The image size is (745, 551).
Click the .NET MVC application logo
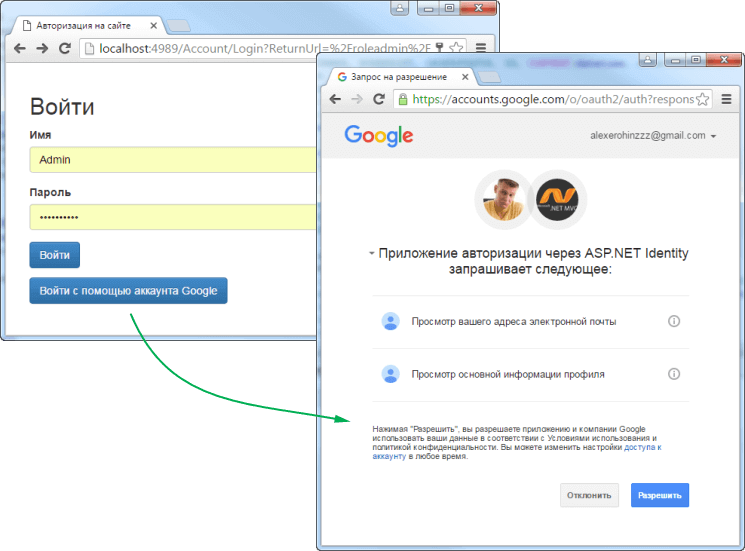coord(557,200)
